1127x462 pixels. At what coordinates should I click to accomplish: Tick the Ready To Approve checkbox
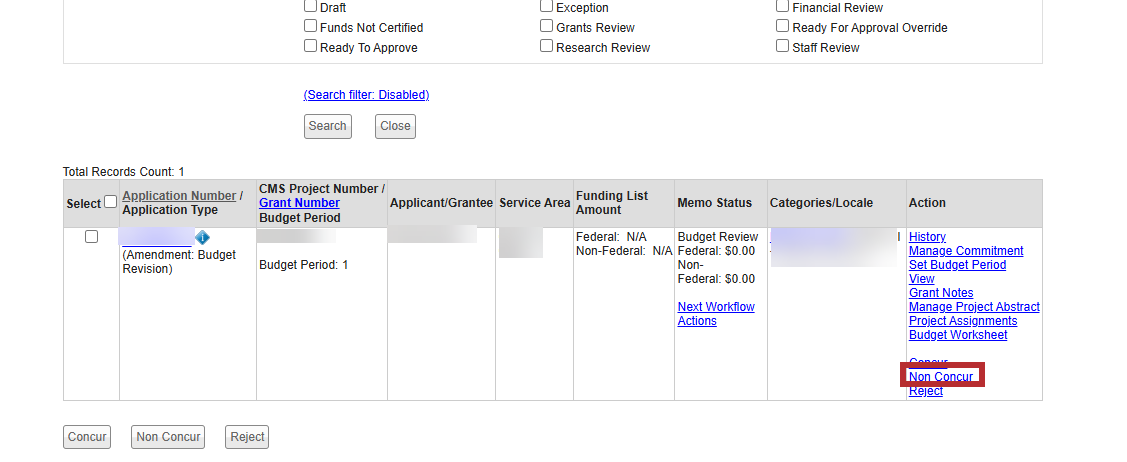tap(311, 46)
